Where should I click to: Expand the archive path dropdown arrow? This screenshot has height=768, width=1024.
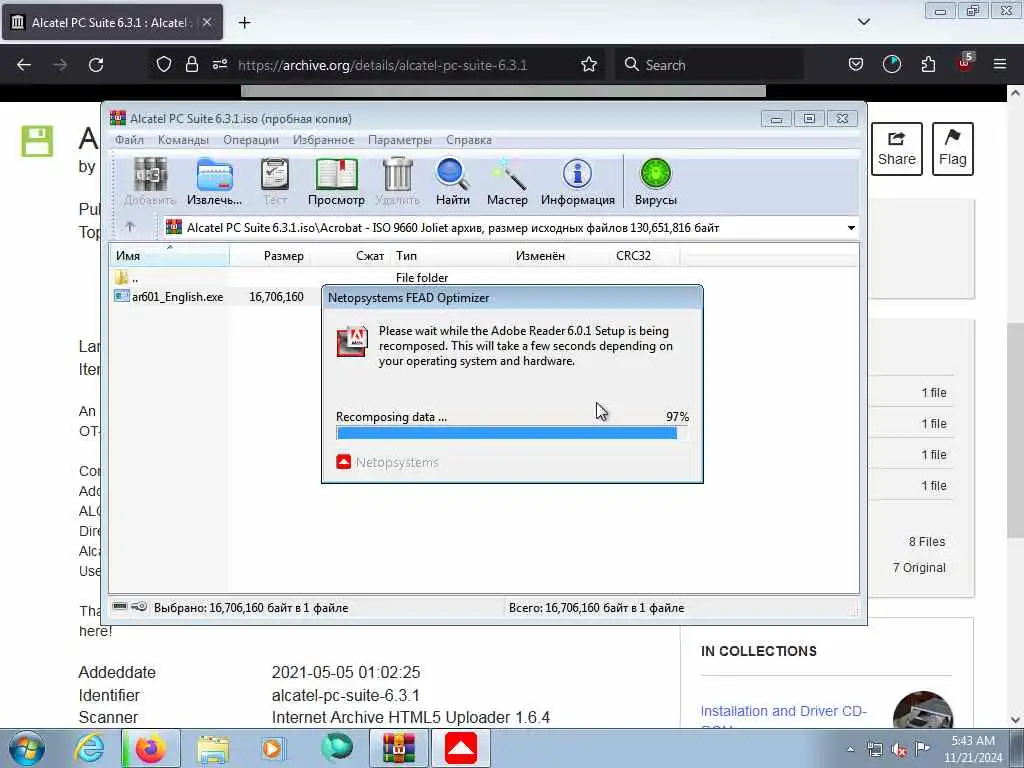(x=851, y=228)
